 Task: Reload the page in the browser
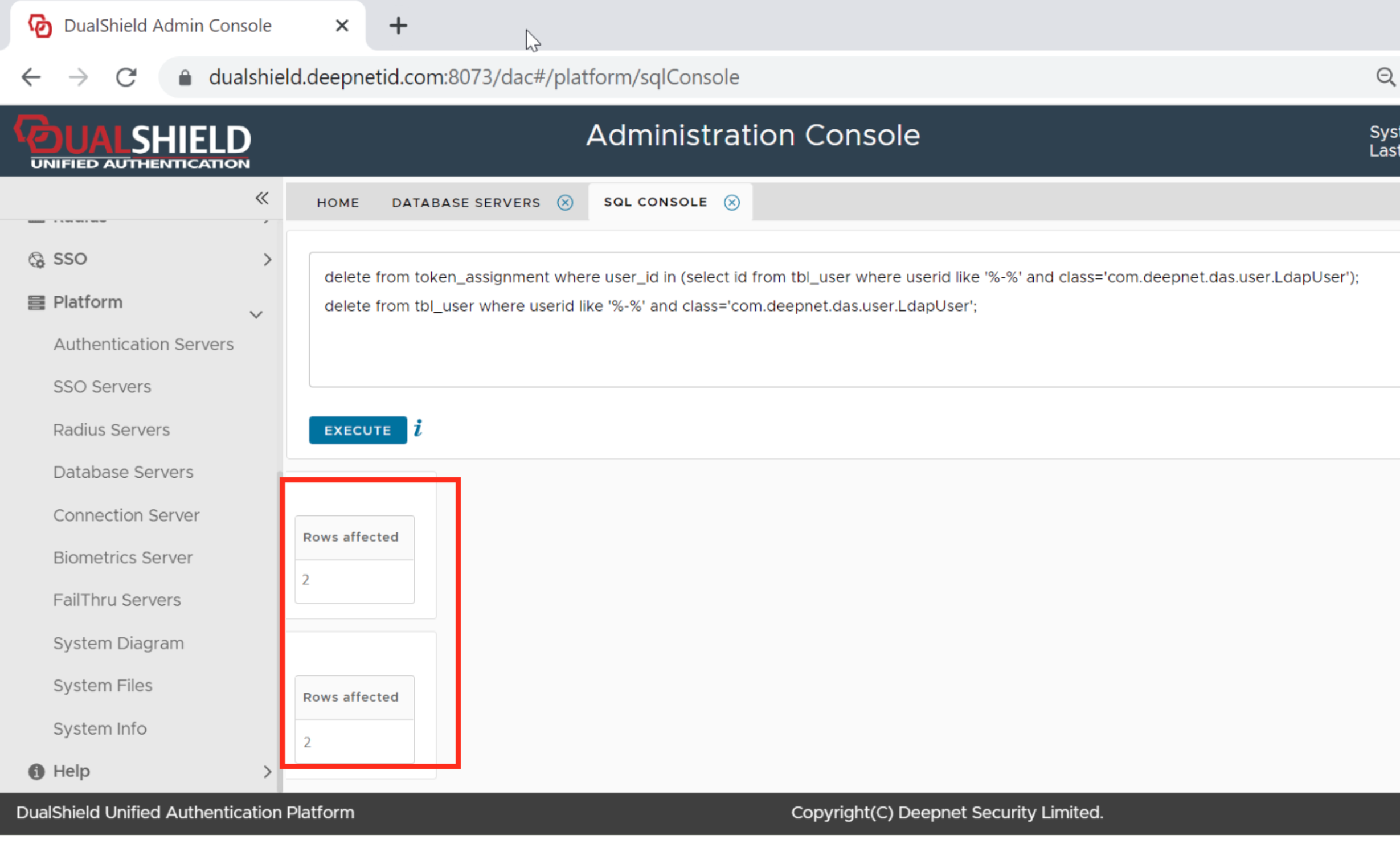126,77
